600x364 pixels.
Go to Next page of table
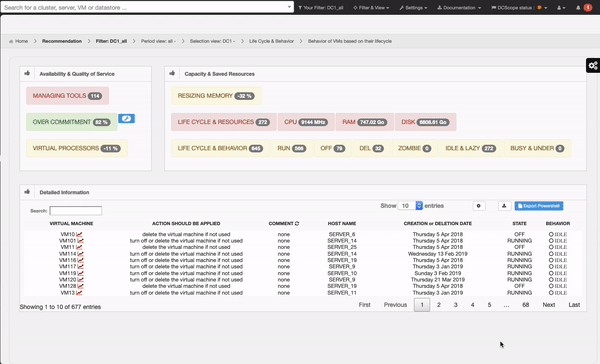tap(549, 305)
